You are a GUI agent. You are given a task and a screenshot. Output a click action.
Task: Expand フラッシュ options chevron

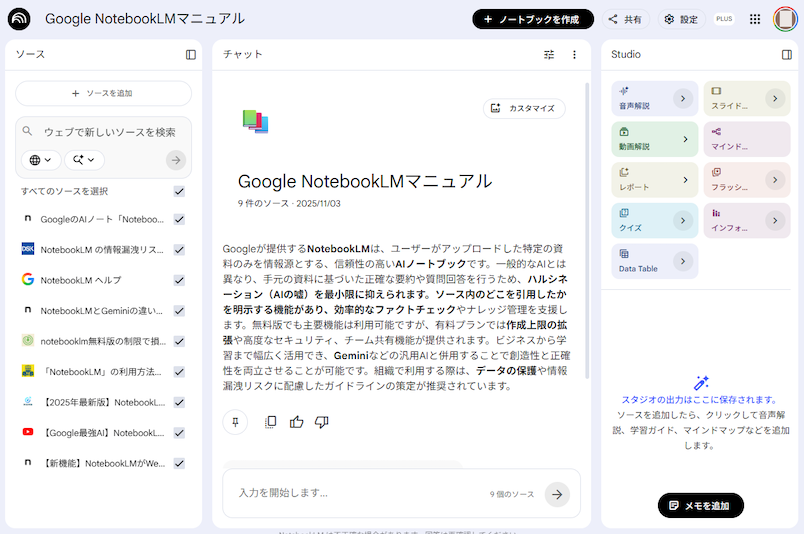click(775, 180)
